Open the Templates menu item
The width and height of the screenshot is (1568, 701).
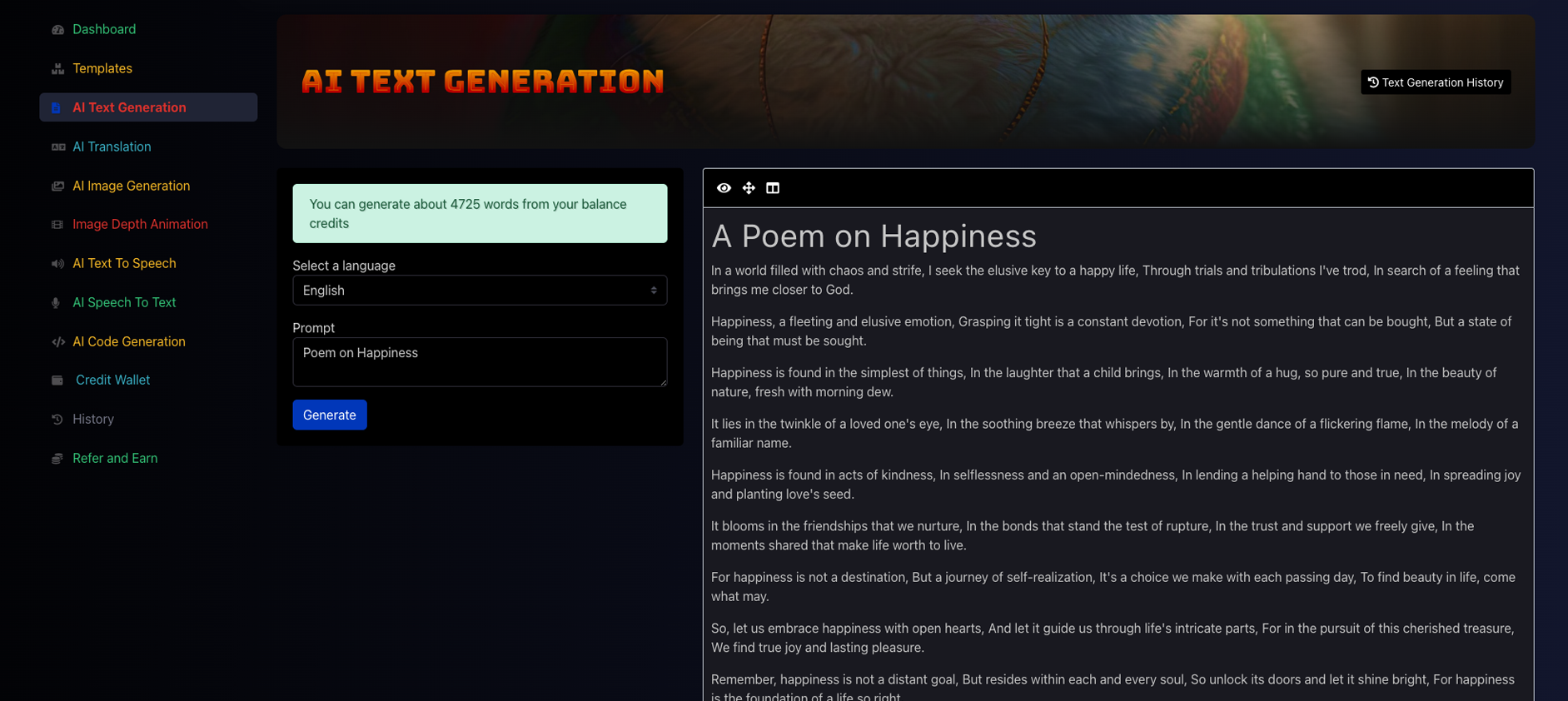click(x=102, y=68)
